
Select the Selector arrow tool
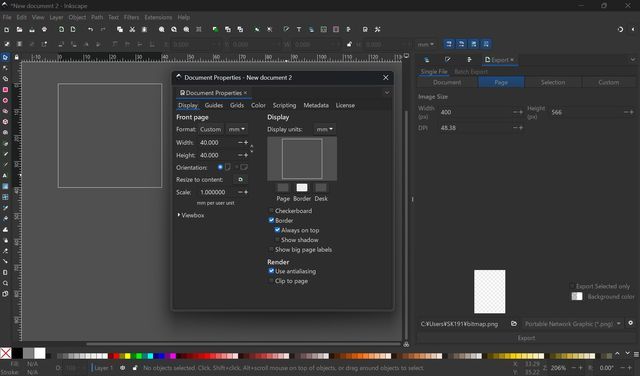5,58
